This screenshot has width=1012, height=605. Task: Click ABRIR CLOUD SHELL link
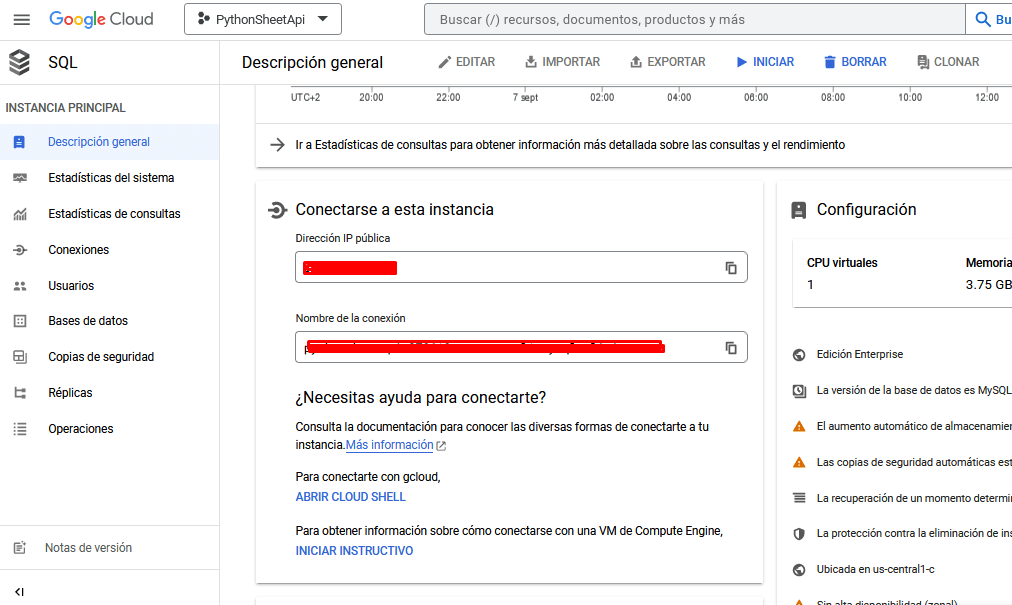click(x=351, y=497)
